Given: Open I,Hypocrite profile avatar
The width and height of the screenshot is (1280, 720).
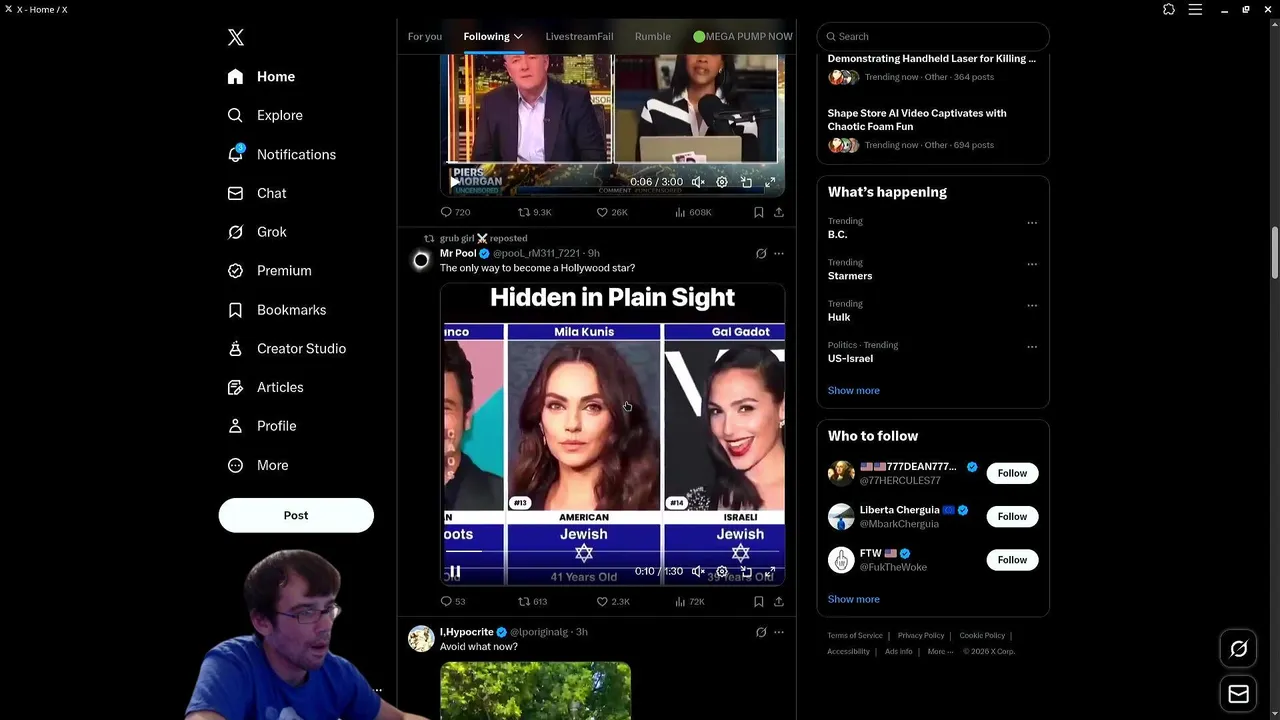Looking at the screenshot, I should tap(421, 639).
